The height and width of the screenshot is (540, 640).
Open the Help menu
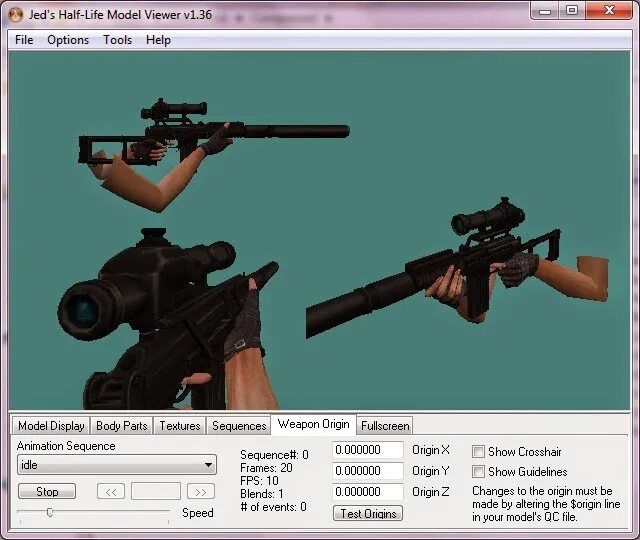coord(158,40)
